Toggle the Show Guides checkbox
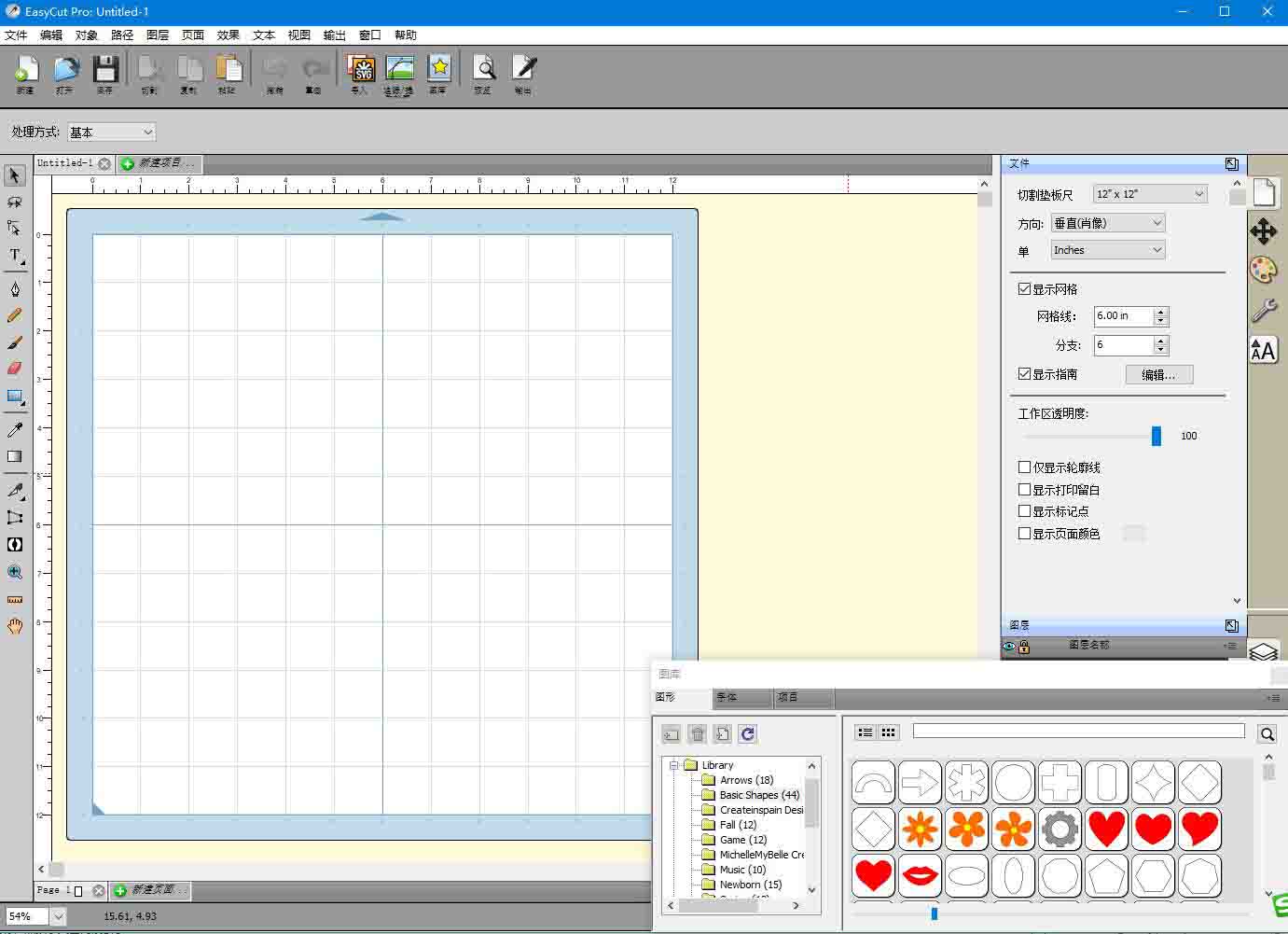Image resolution: width=1288 pixels, height=934 pixels. [1024, 373]
